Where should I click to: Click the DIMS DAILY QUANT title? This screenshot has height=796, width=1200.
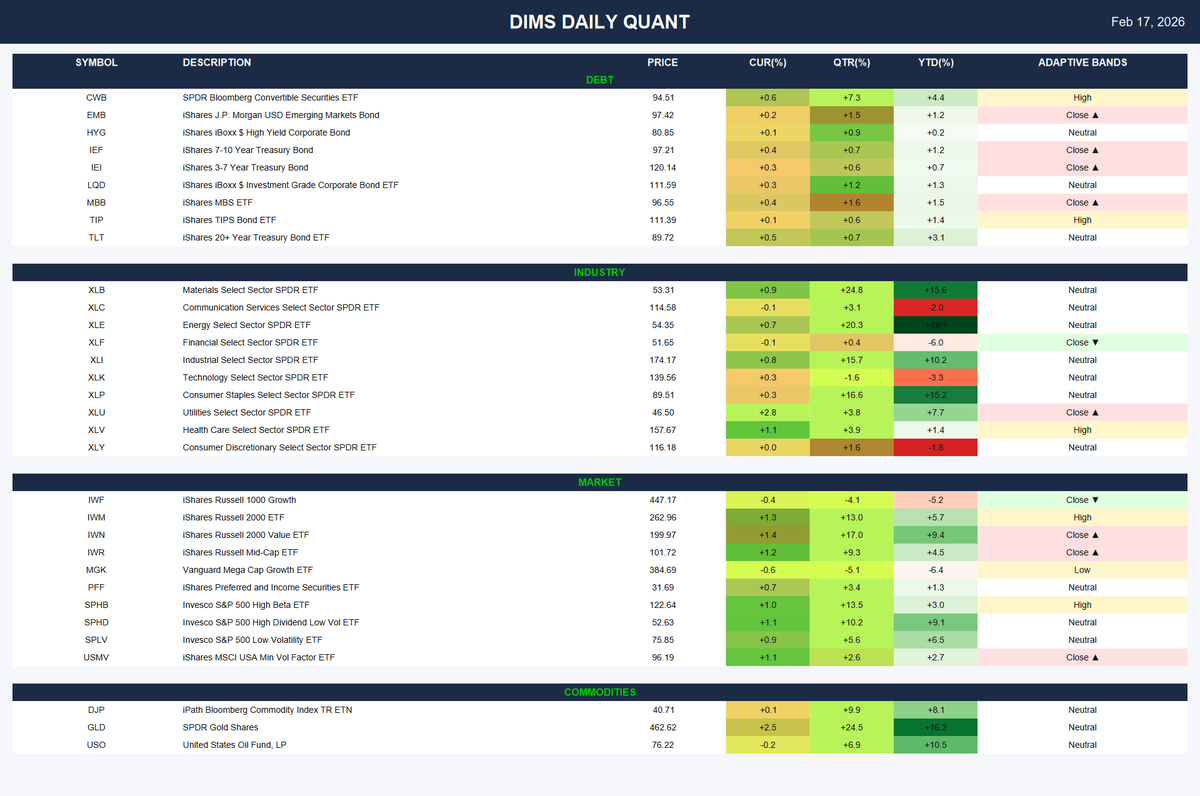pos(599,22)
